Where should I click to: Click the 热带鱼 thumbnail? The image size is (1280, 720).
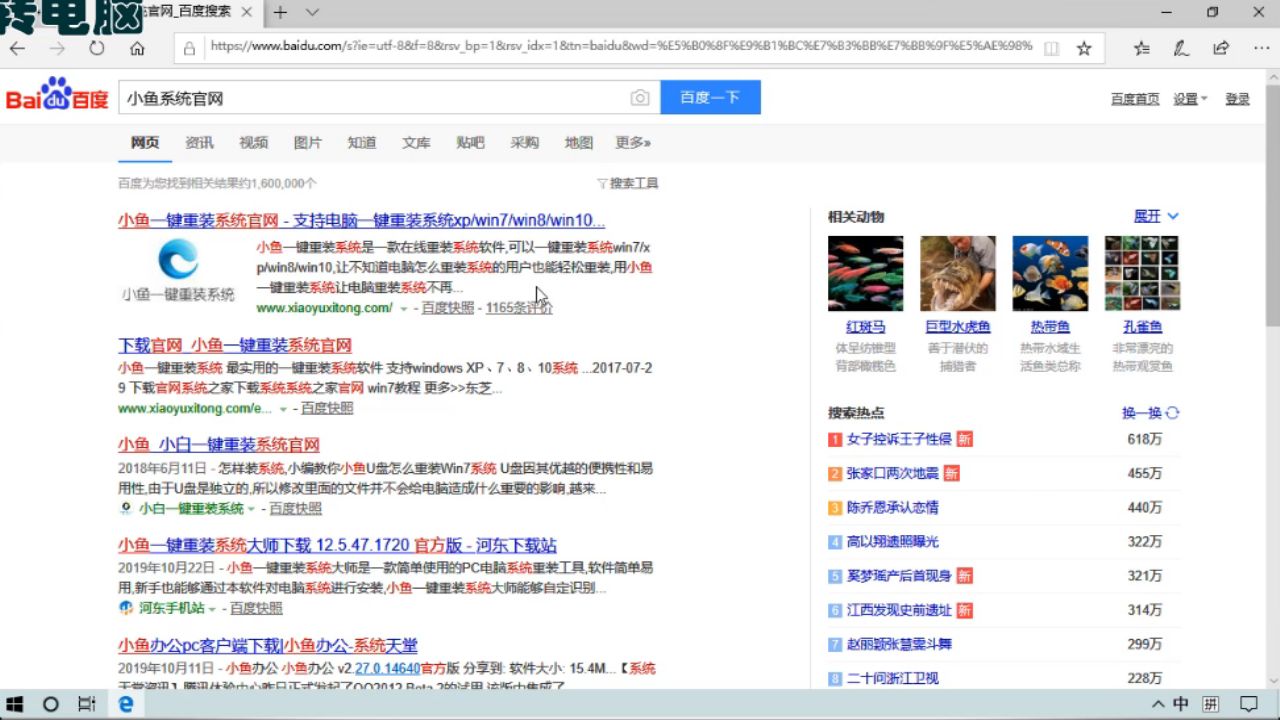tap(1050, 273)
